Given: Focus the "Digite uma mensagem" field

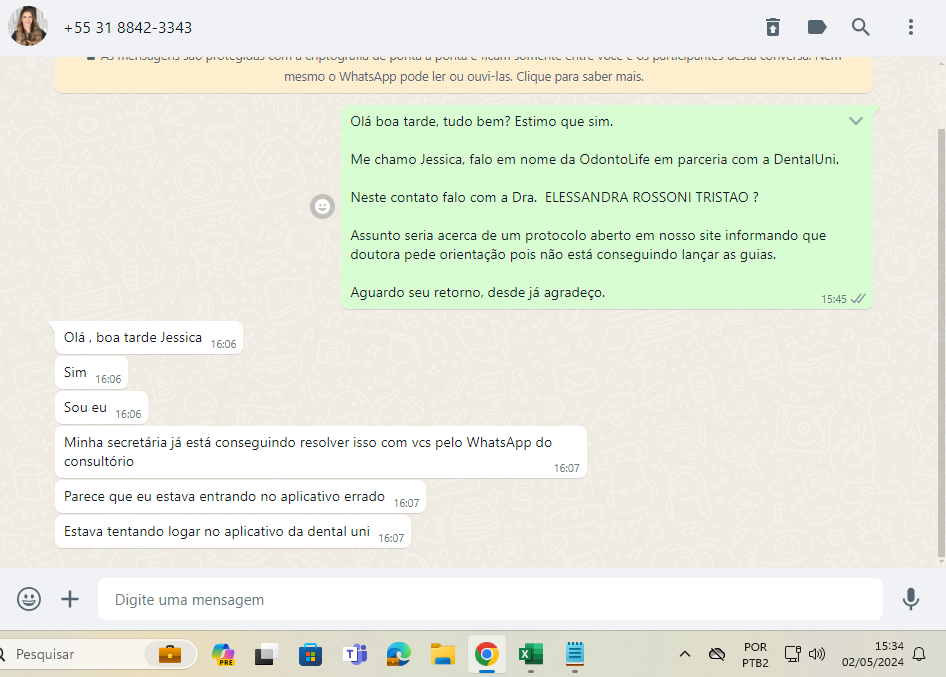Looking at the screenshot, I should (x=490, y=599).
